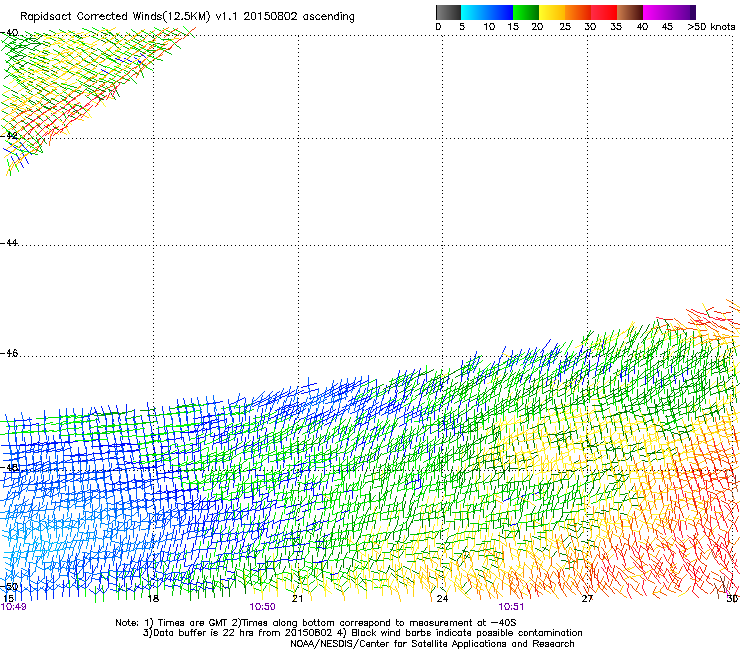Click the orange 25-30 knots legend segment
This screenshot has width=740, height=650.
578,12
